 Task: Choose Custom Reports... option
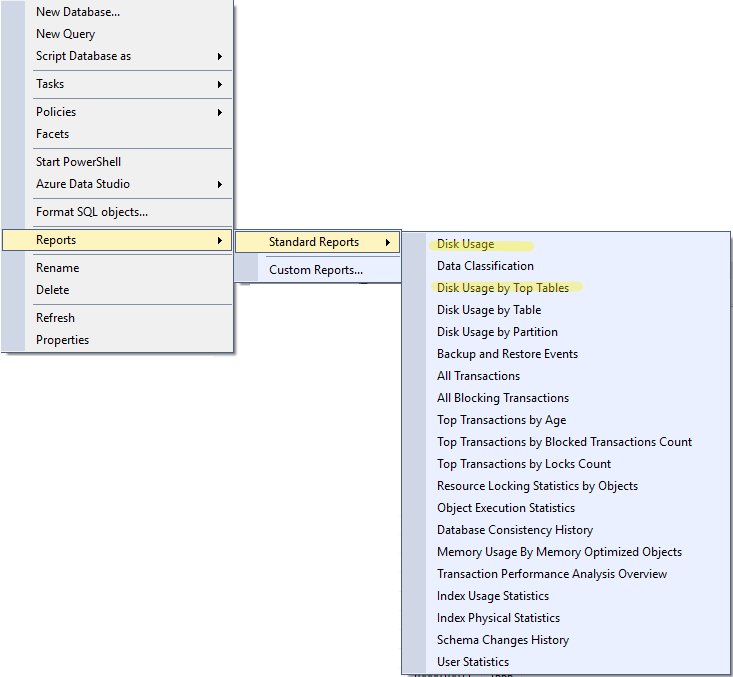(317, 270)
